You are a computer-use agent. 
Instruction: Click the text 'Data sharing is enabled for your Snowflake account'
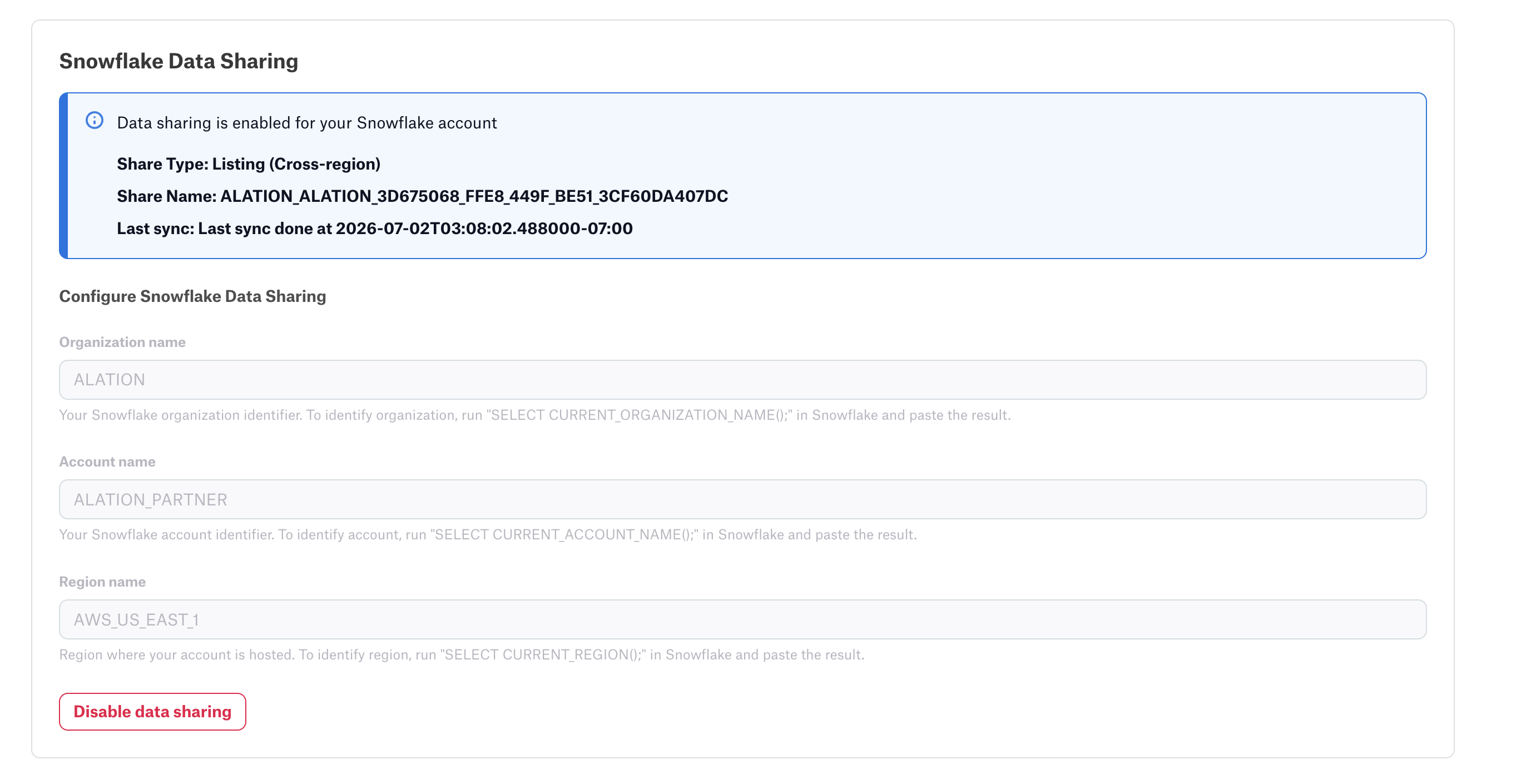pos(306,123)
